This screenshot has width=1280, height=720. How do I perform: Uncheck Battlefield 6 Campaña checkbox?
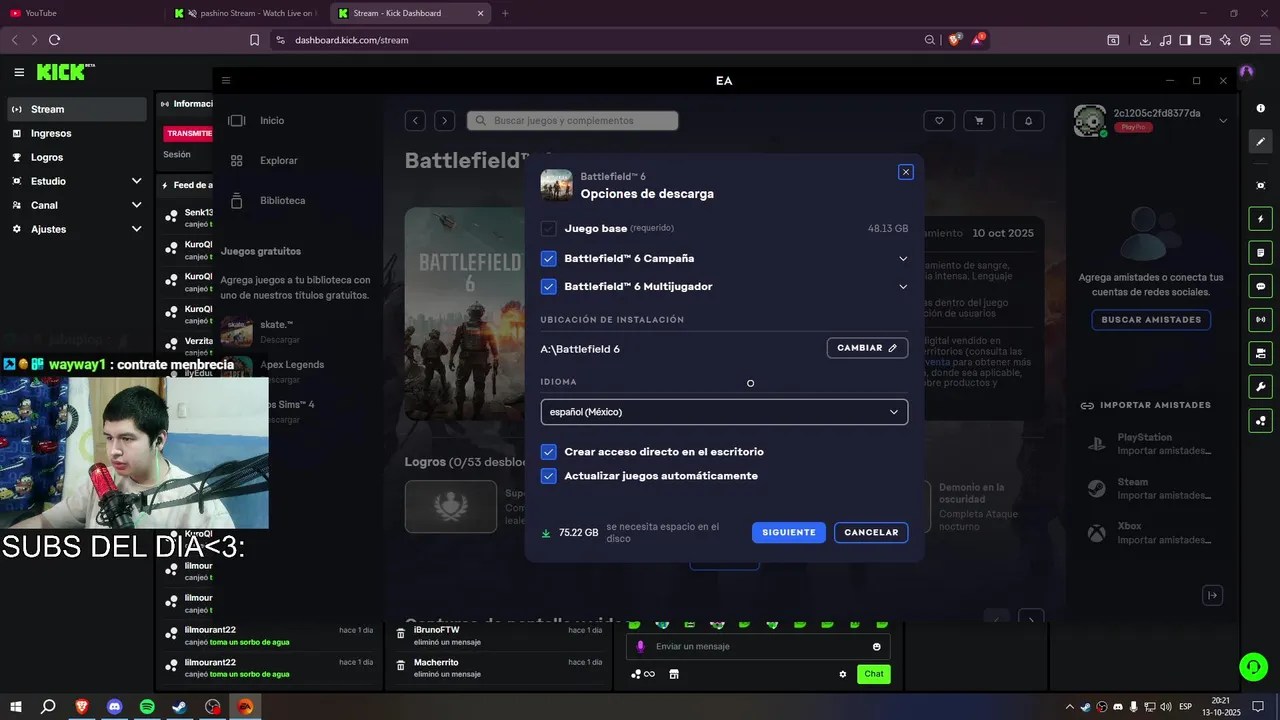(x=548, y=258)
